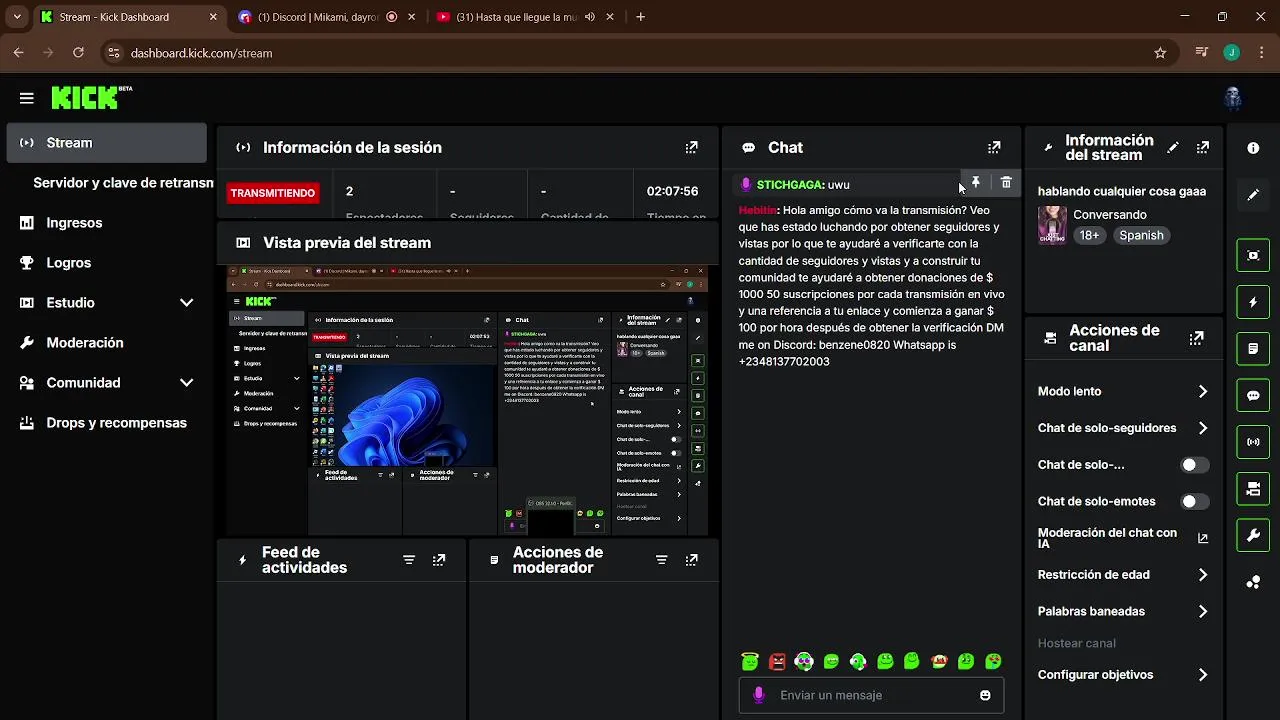The width and height of the screenshot is (1280, 720).
Task: Pin the STICHGAGA chat message
Action: (x=976, y=183)
